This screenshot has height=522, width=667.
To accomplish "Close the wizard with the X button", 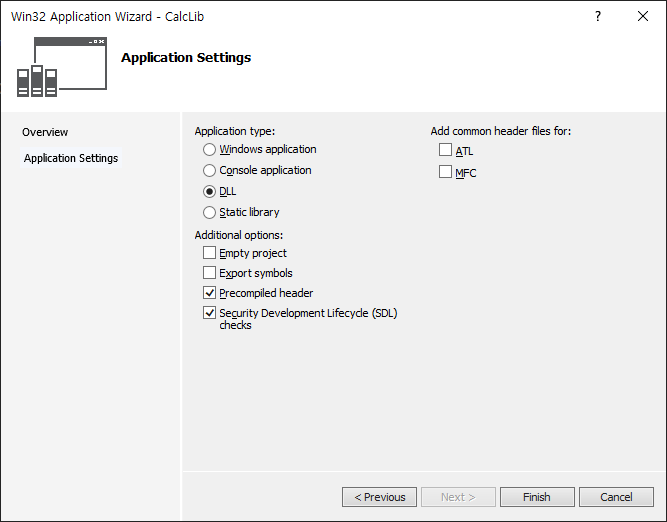I will coord(643,16).
